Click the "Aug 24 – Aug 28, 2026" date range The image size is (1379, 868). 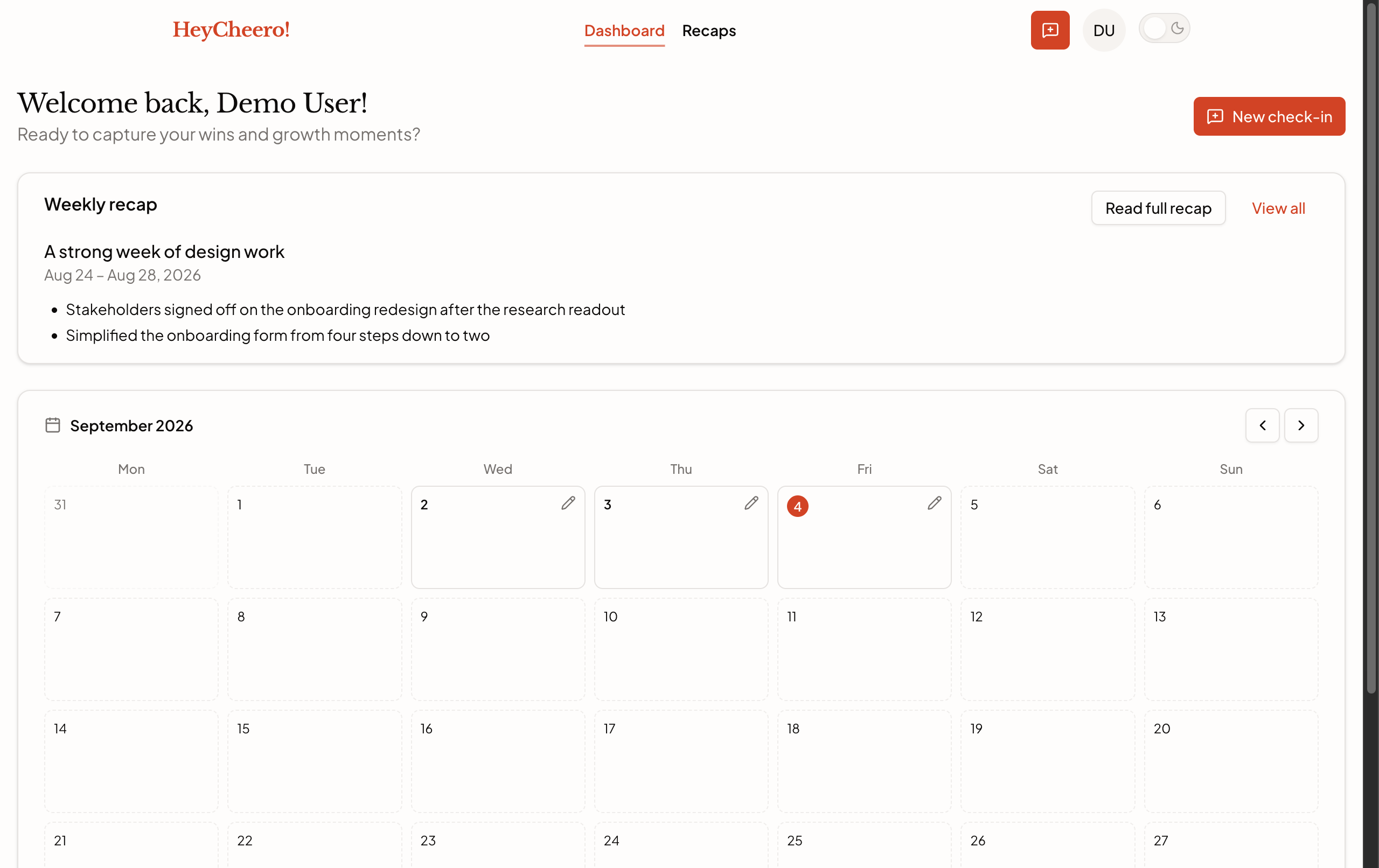(123, 275)
